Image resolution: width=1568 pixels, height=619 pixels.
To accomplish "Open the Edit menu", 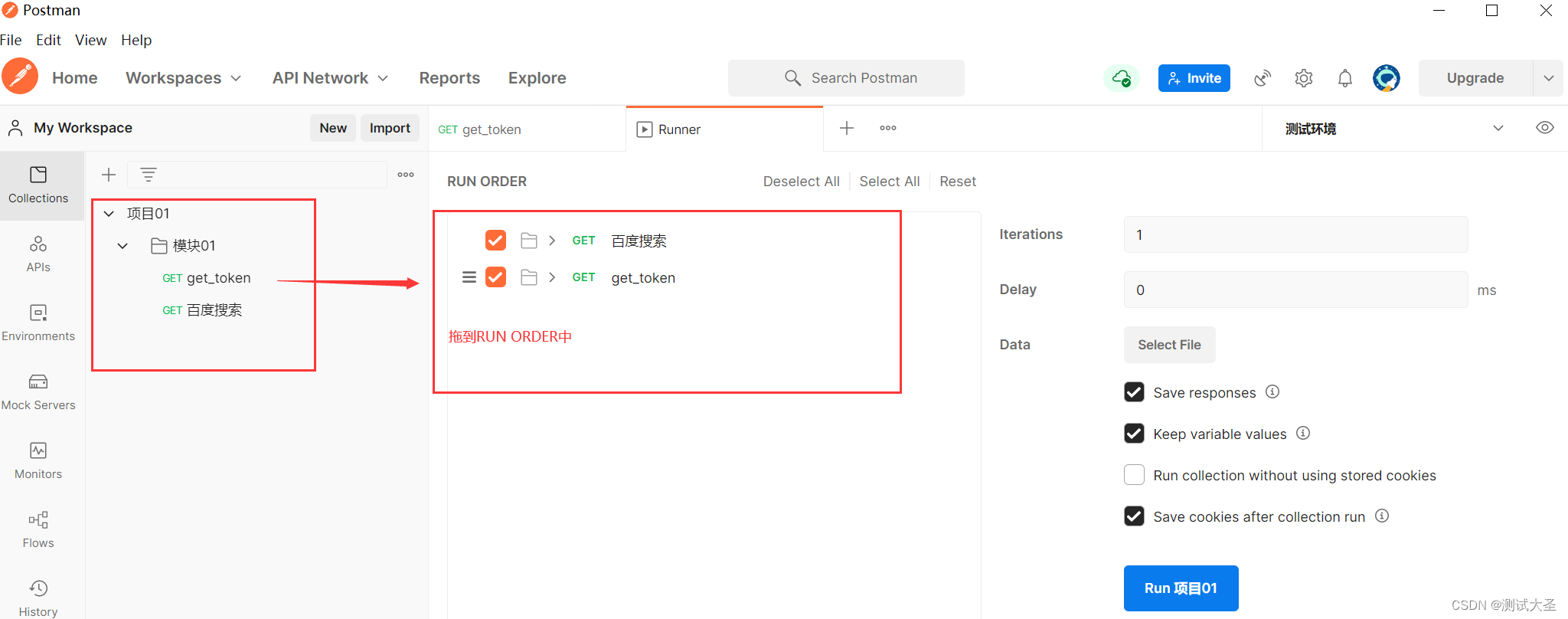I will click(48, 40).
